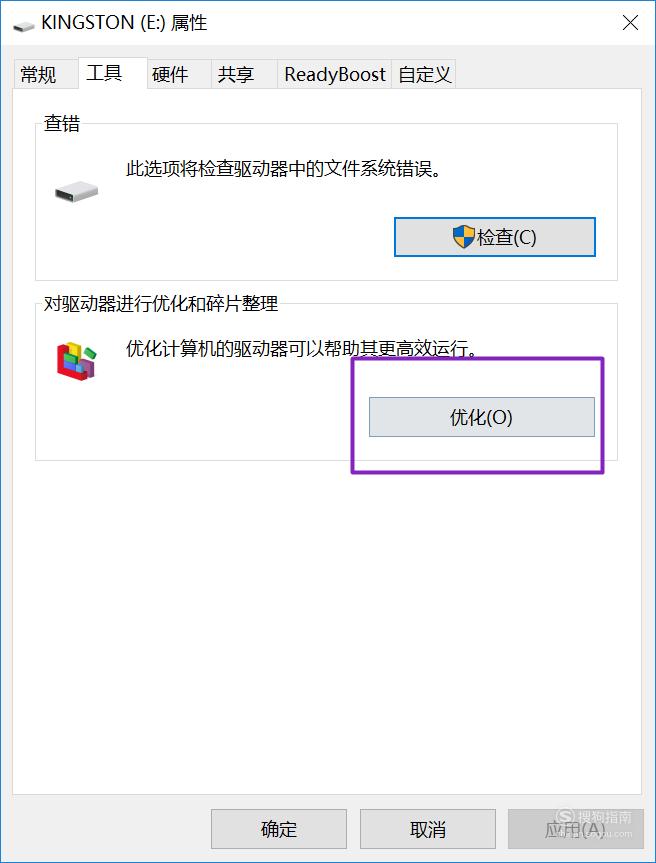The height and width of the screenshot is (863, 656).
Task: Click the 对驱动器进行优化和碎片整理 group label
Action: (x=161, y=303)
